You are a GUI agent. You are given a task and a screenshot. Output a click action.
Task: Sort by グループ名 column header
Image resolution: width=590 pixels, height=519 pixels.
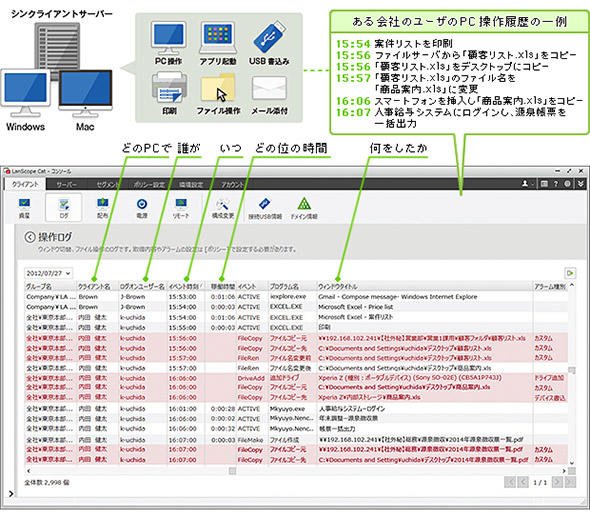point(50,286)
